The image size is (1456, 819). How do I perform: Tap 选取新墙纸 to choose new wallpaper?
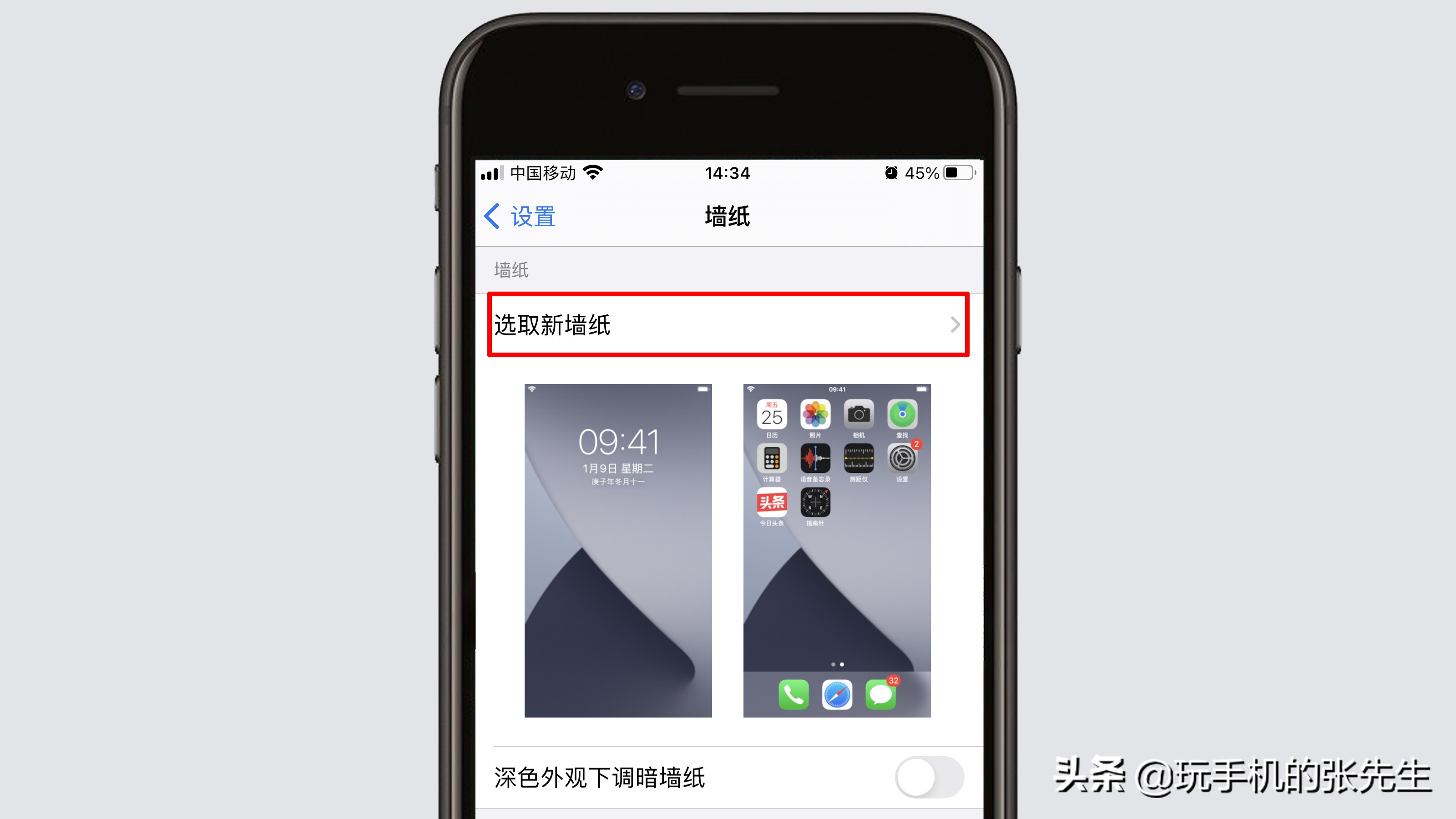[x=727, y=324]
